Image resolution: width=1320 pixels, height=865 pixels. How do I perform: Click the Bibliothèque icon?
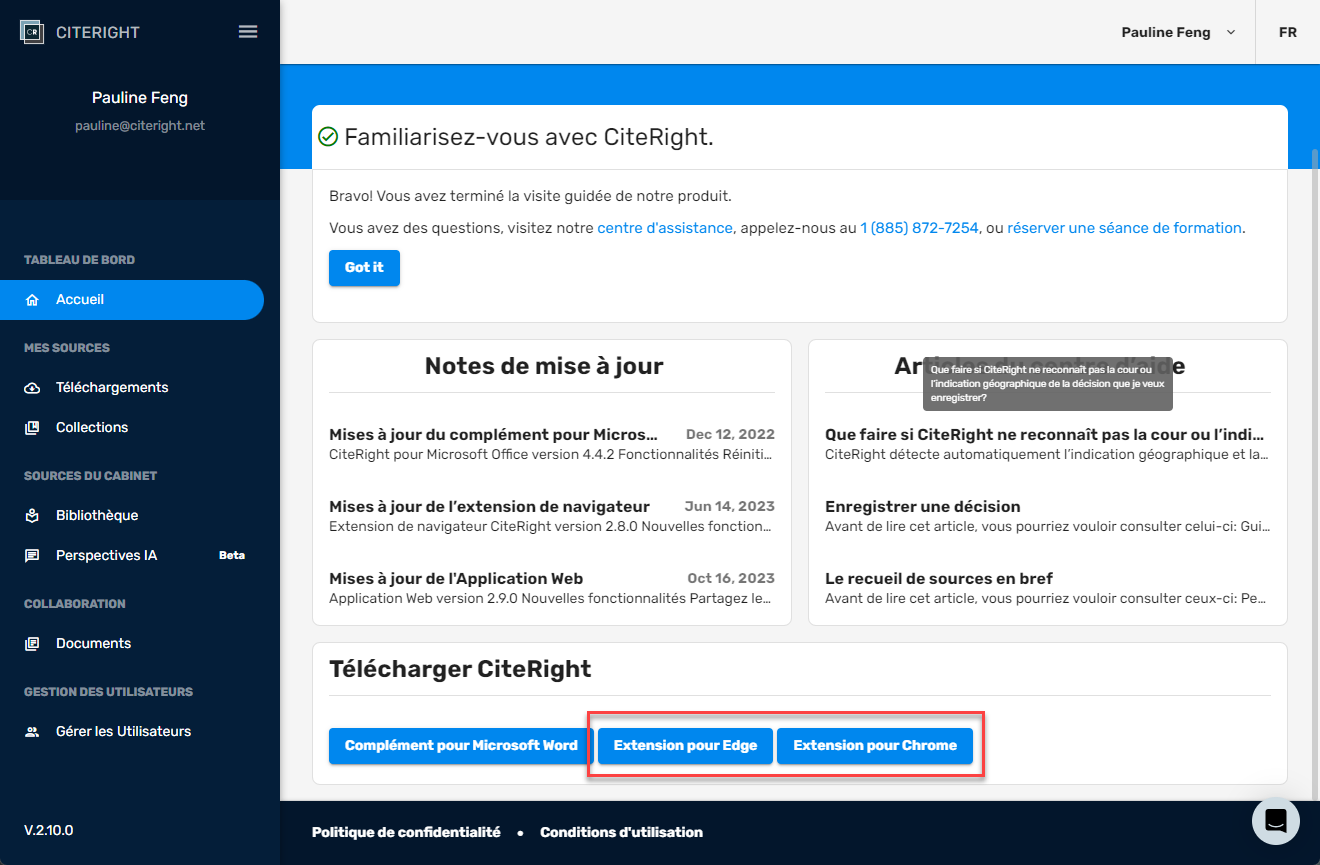33,516
